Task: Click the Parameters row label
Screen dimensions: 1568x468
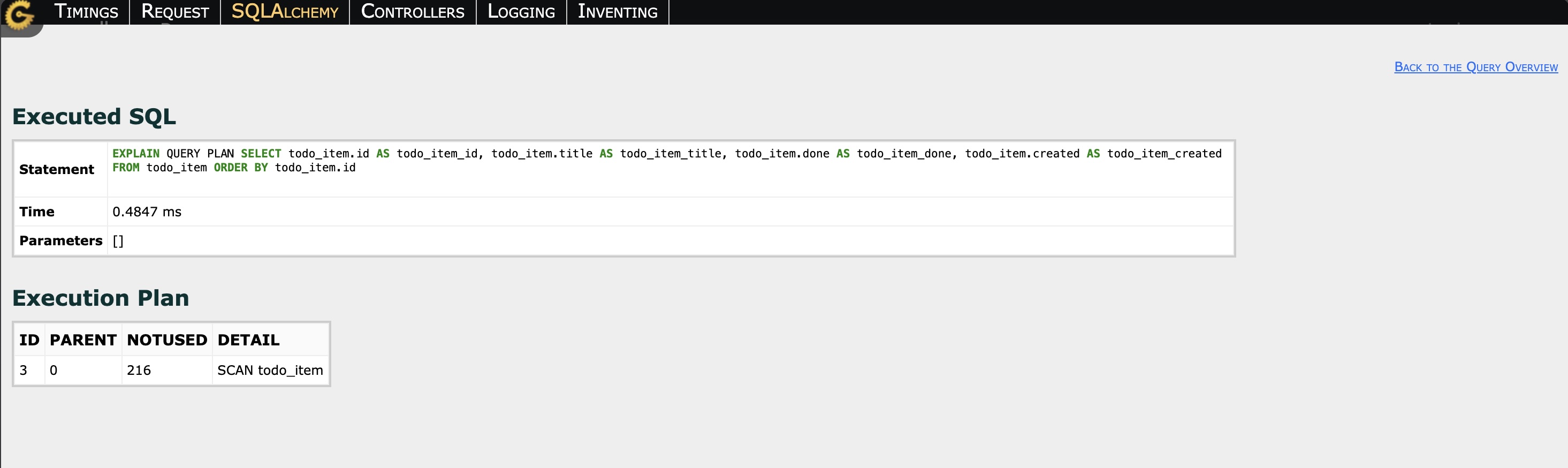Action: point(61,241)
